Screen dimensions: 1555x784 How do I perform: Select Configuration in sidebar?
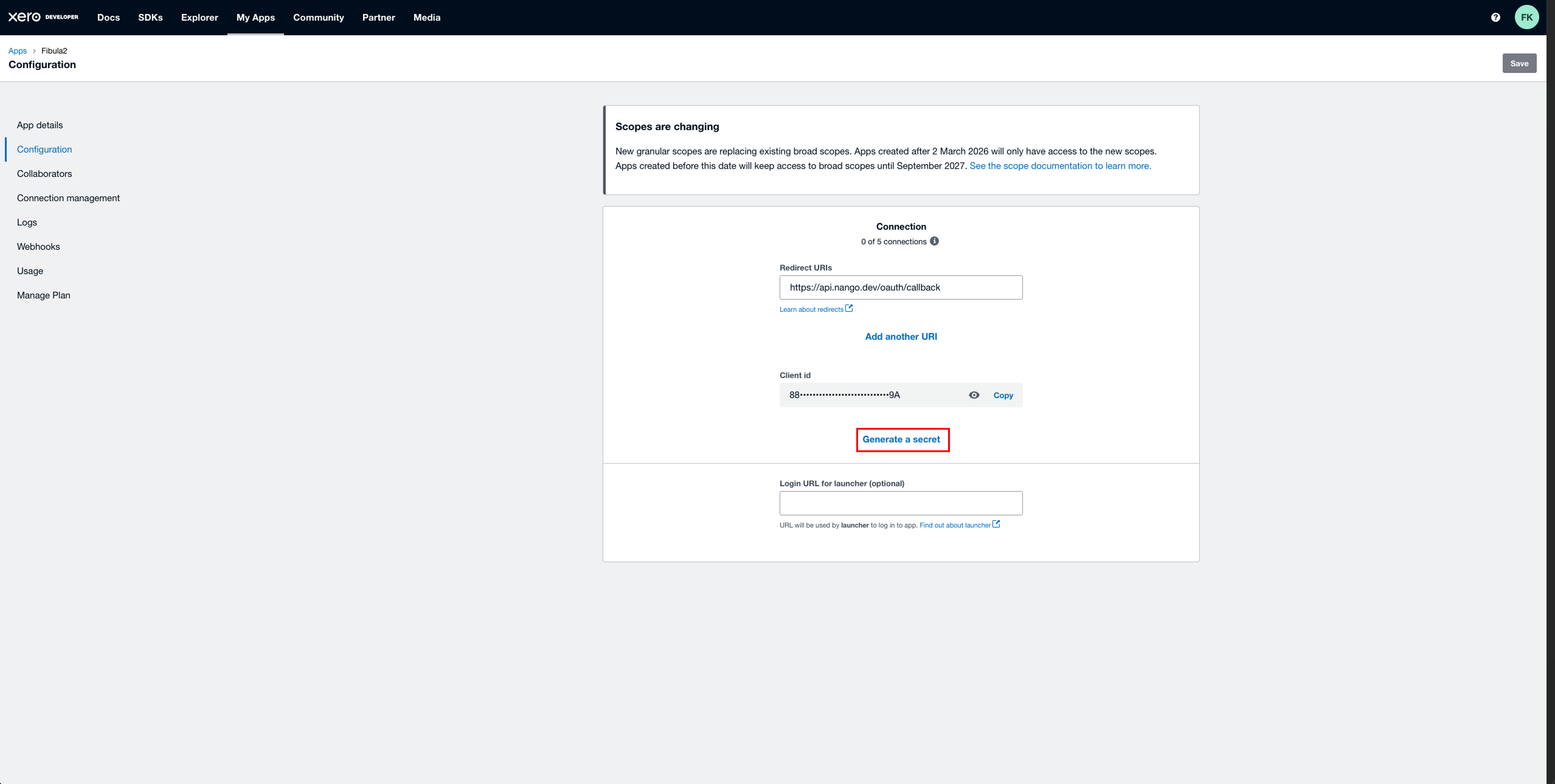tap(44, 150)
